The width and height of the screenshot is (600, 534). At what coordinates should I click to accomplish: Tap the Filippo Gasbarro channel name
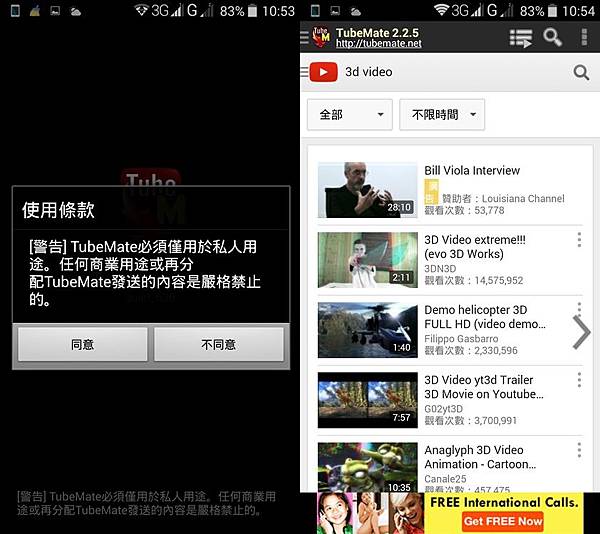tap(461, 339)
